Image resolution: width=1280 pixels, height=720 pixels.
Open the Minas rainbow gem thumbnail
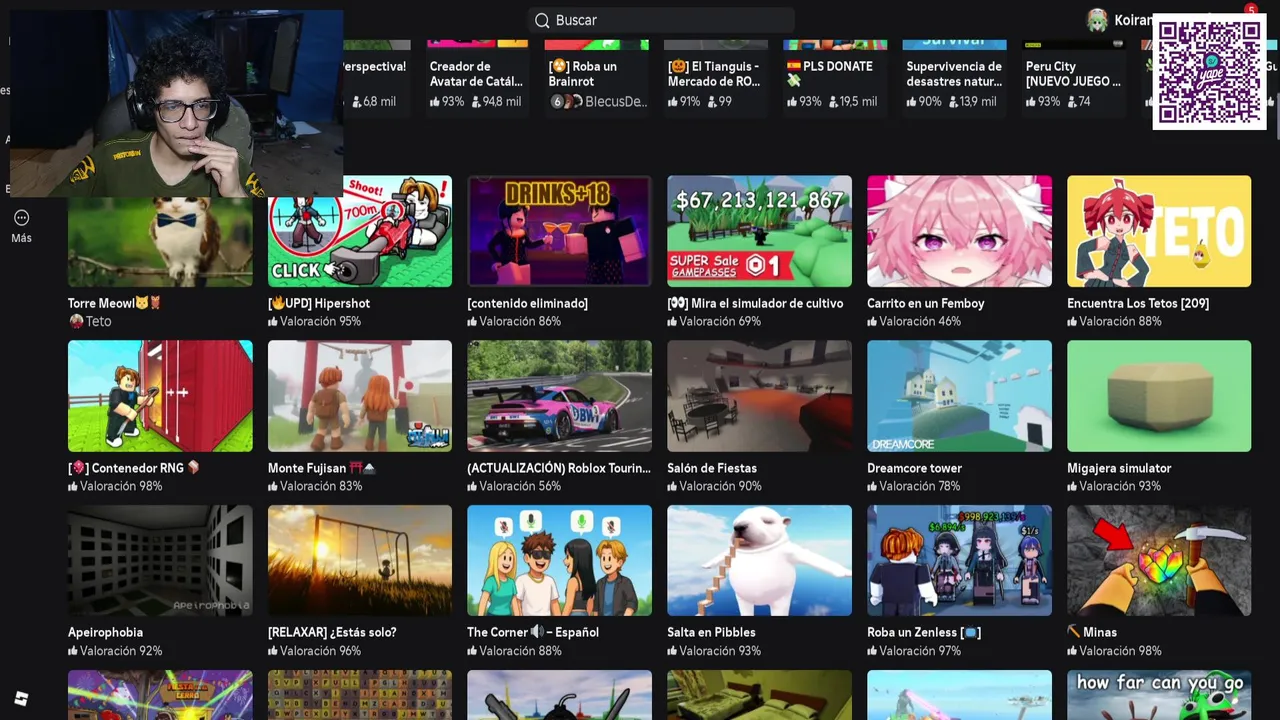tap(1159, 560)
